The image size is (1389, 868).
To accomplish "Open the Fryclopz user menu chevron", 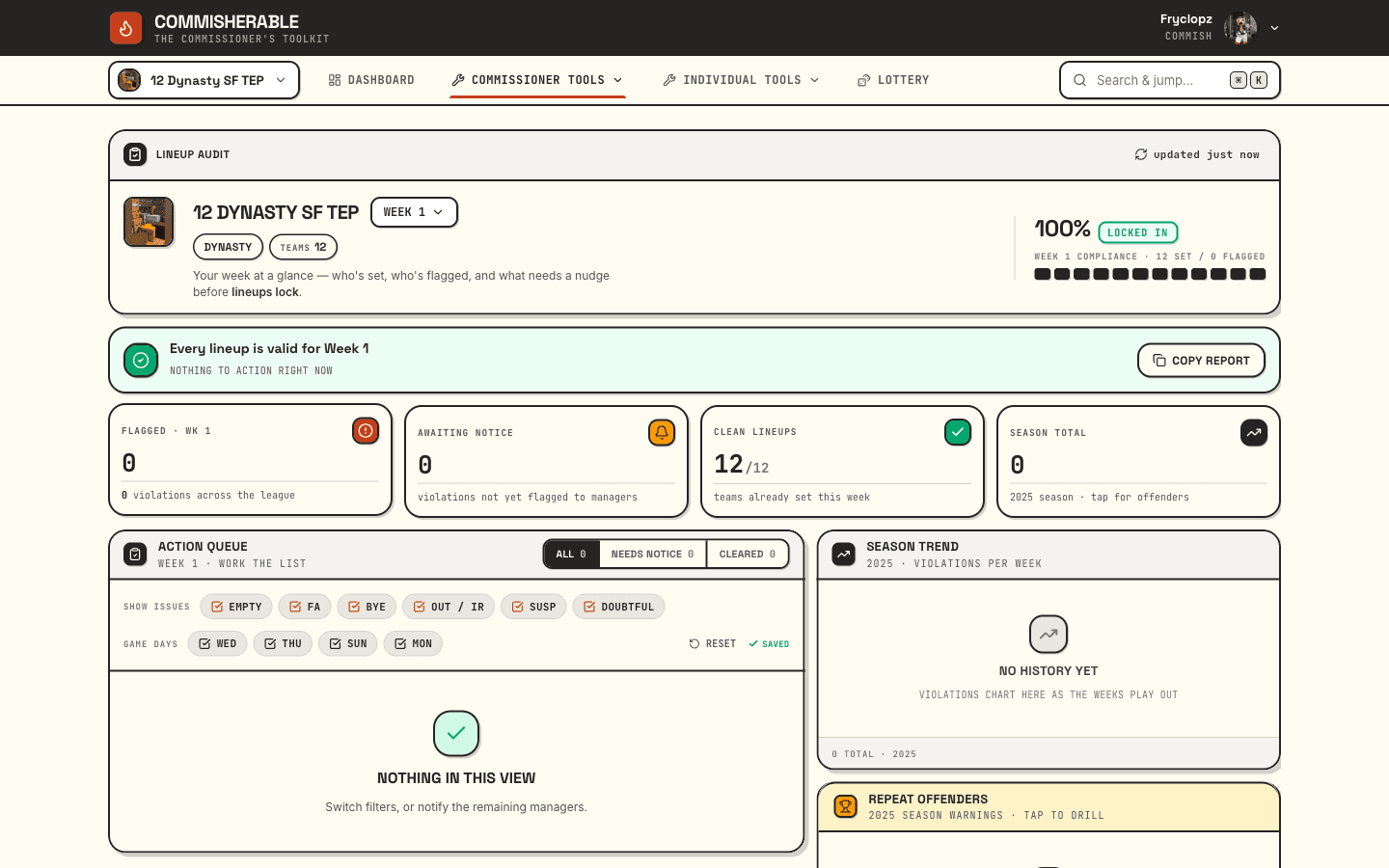I will 1274,28.
